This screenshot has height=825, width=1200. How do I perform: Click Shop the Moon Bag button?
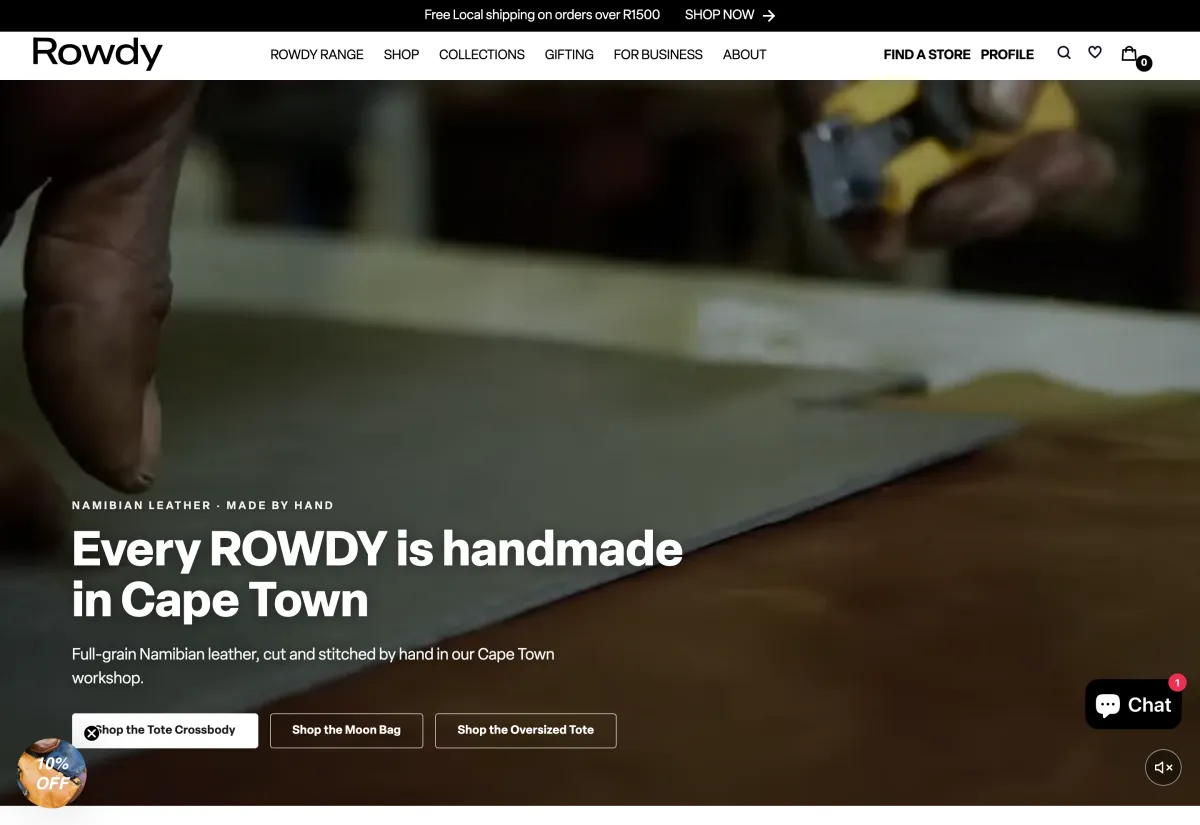click(x=346, y=730)
